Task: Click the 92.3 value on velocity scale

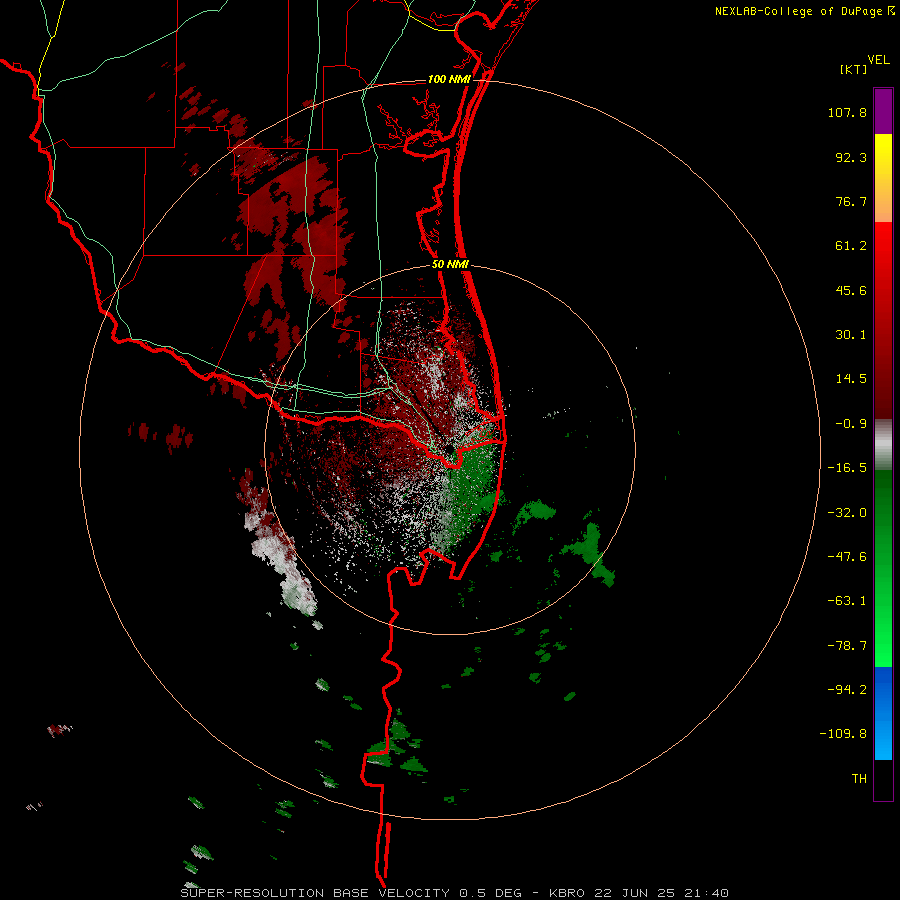Action: point(851,157)
